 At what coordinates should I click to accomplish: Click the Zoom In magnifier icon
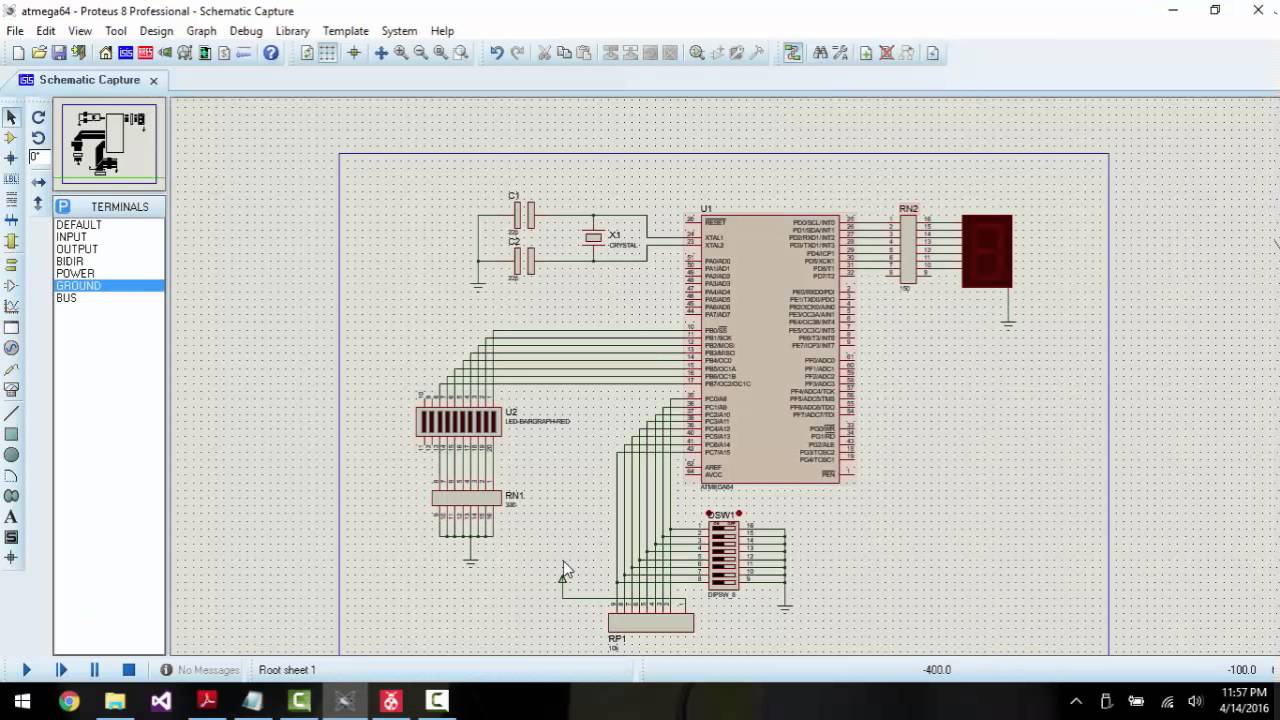401,53
